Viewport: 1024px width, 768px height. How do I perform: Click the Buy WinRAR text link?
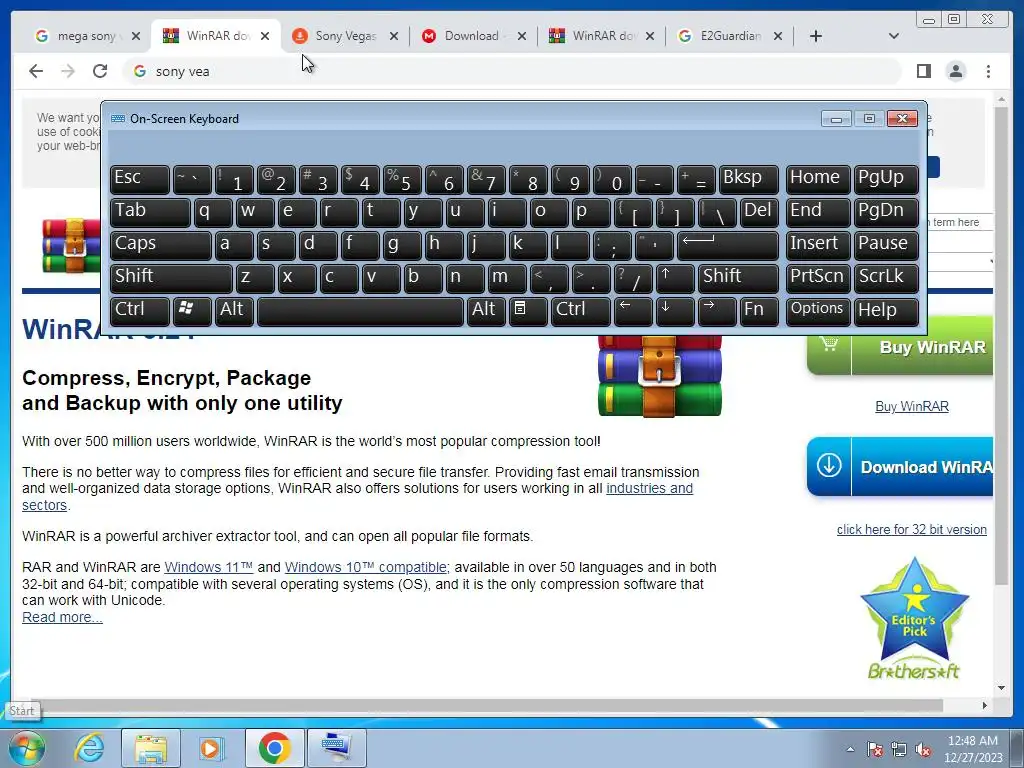912,406
